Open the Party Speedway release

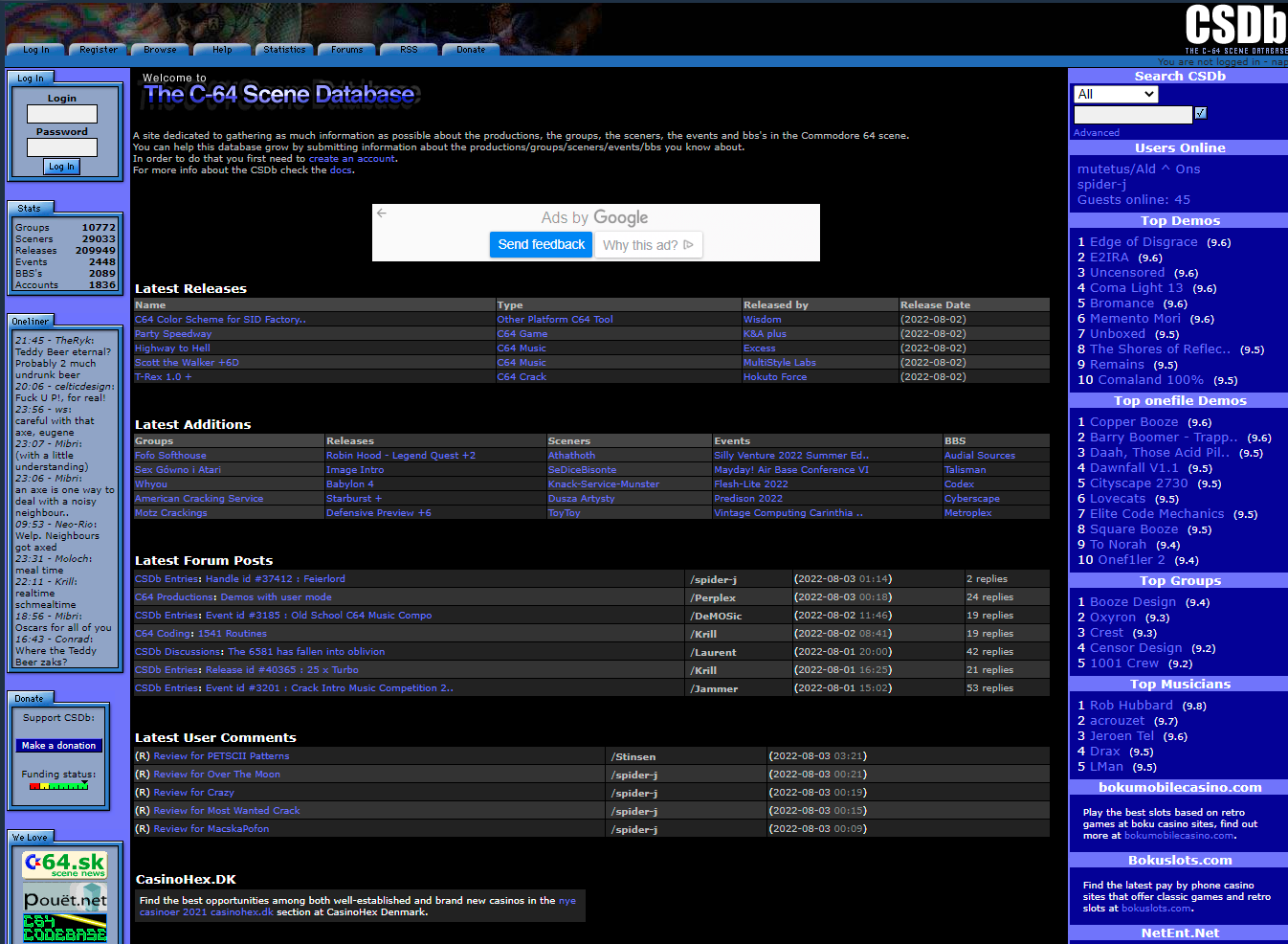click(173, 334)
